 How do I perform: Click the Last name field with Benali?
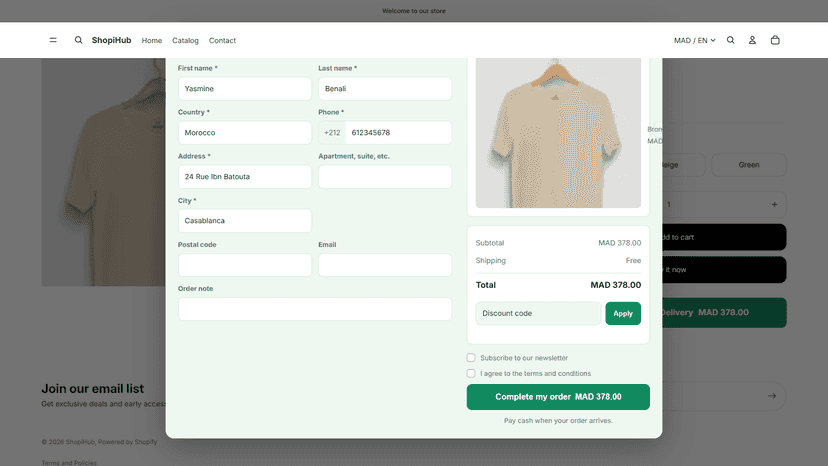tap(385, 89)
